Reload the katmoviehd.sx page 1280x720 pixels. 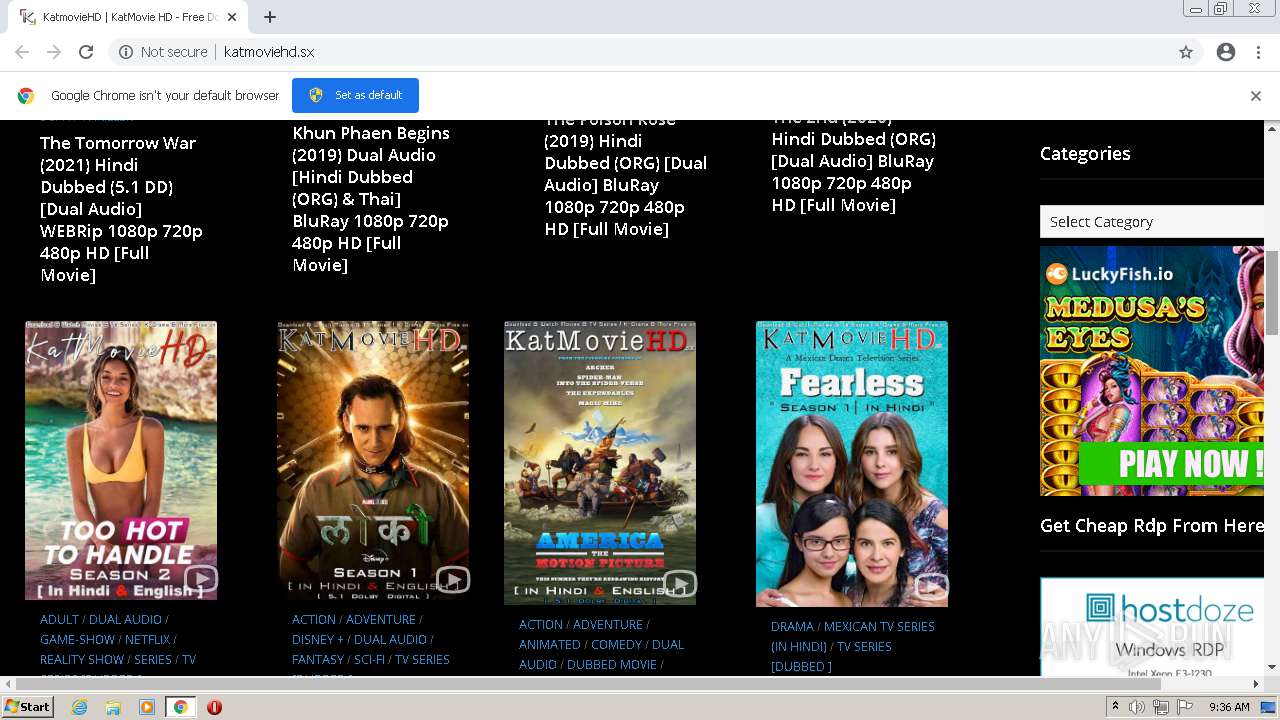click(86, 52)
